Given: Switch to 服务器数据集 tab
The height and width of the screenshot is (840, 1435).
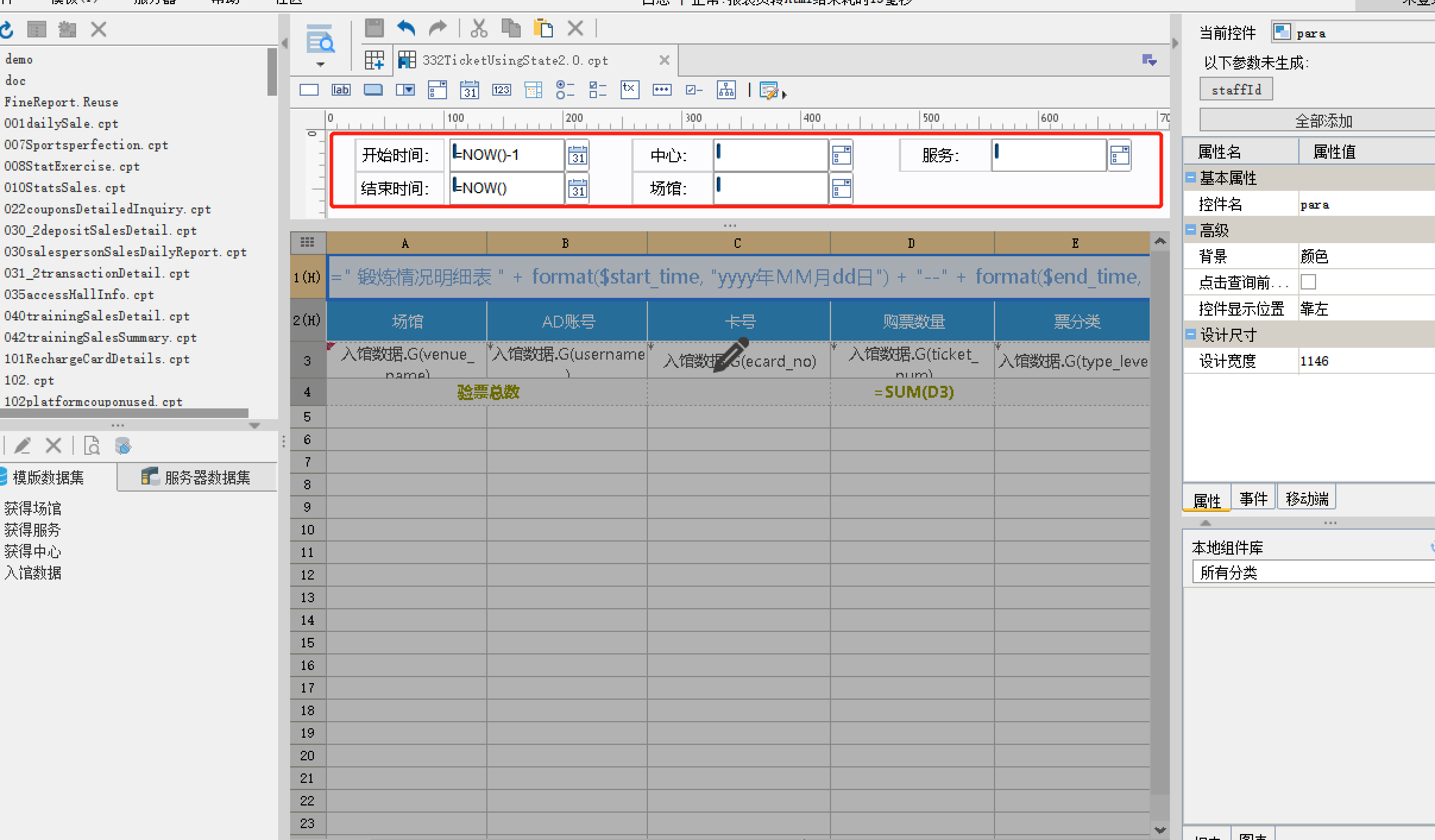Looking at the screenshot, I should (197, 477).
